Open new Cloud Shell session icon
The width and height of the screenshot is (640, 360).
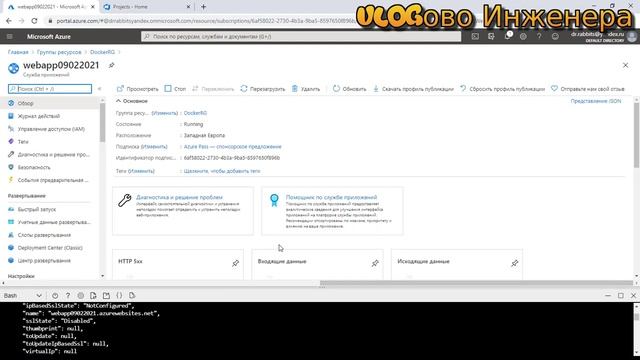106,296
